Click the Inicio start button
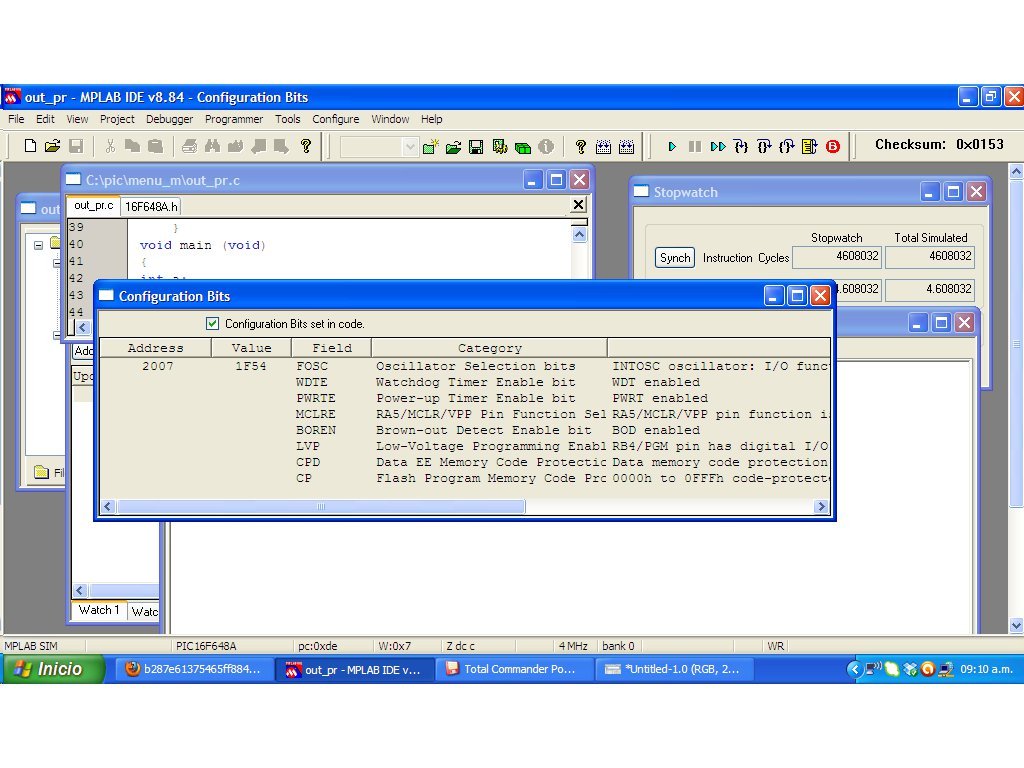Viewport: 1024px width, 768px height. click(54, 669)
